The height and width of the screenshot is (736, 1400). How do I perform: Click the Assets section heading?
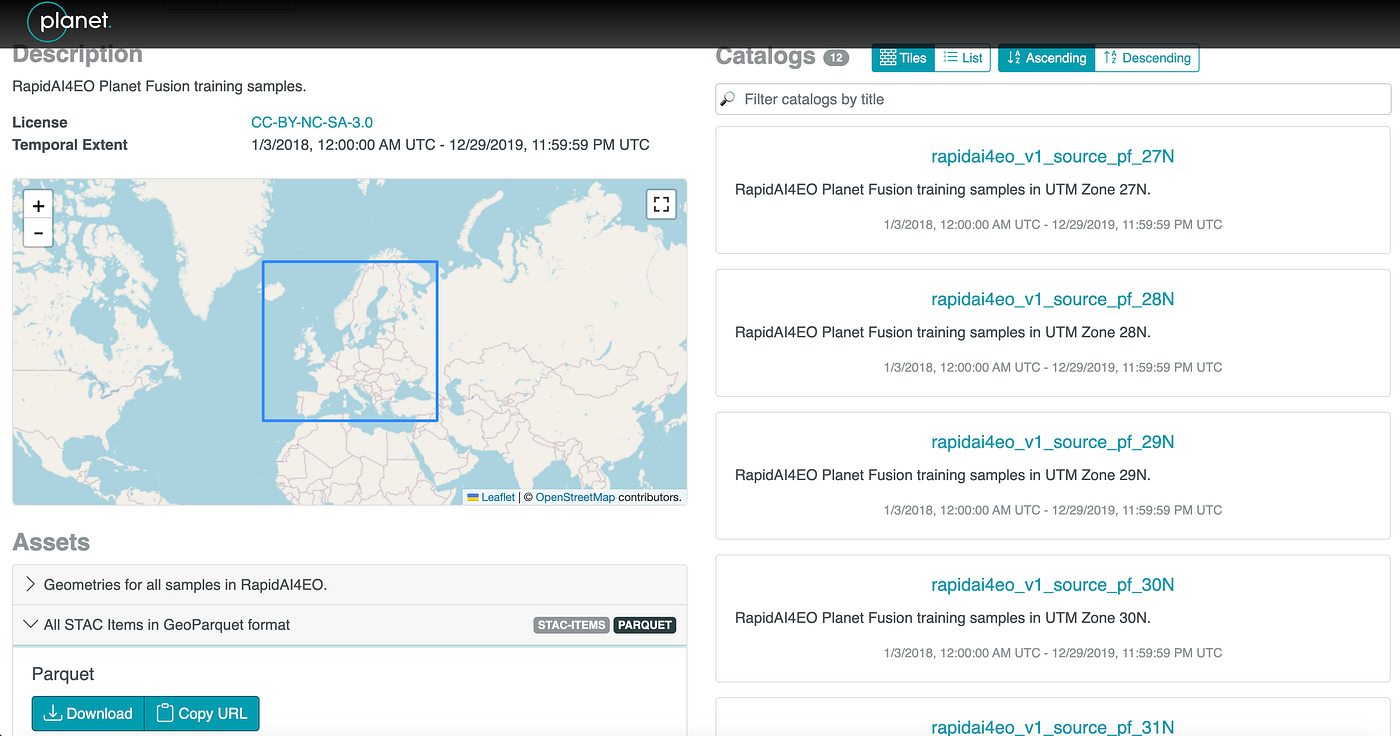point(51,543)
